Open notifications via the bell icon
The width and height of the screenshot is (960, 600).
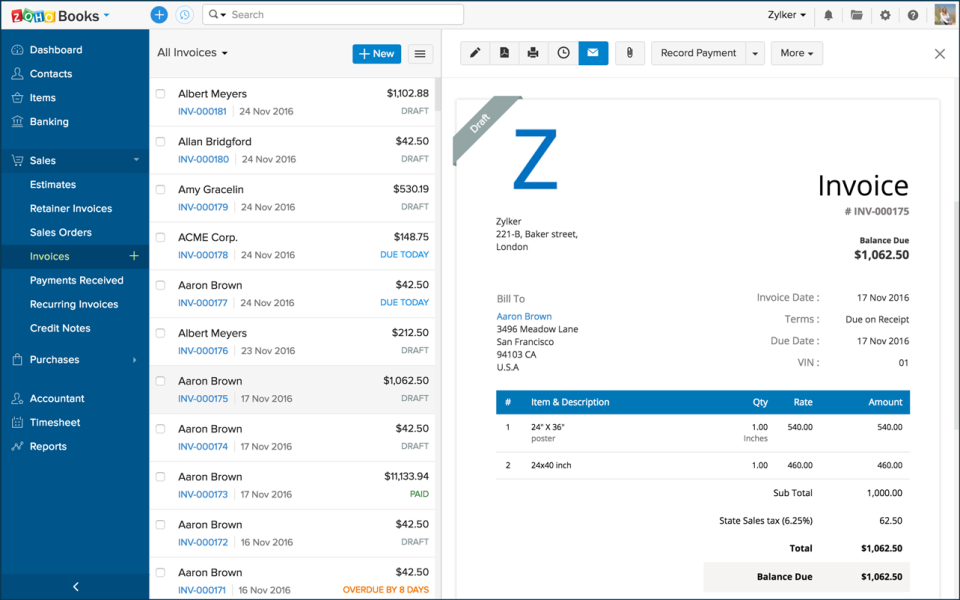point(831,15)
